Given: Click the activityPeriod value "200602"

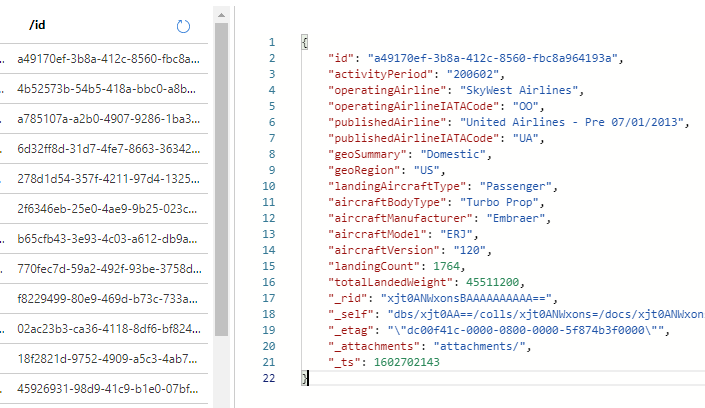Looking at the screenshot, I should tap(473, 74).
